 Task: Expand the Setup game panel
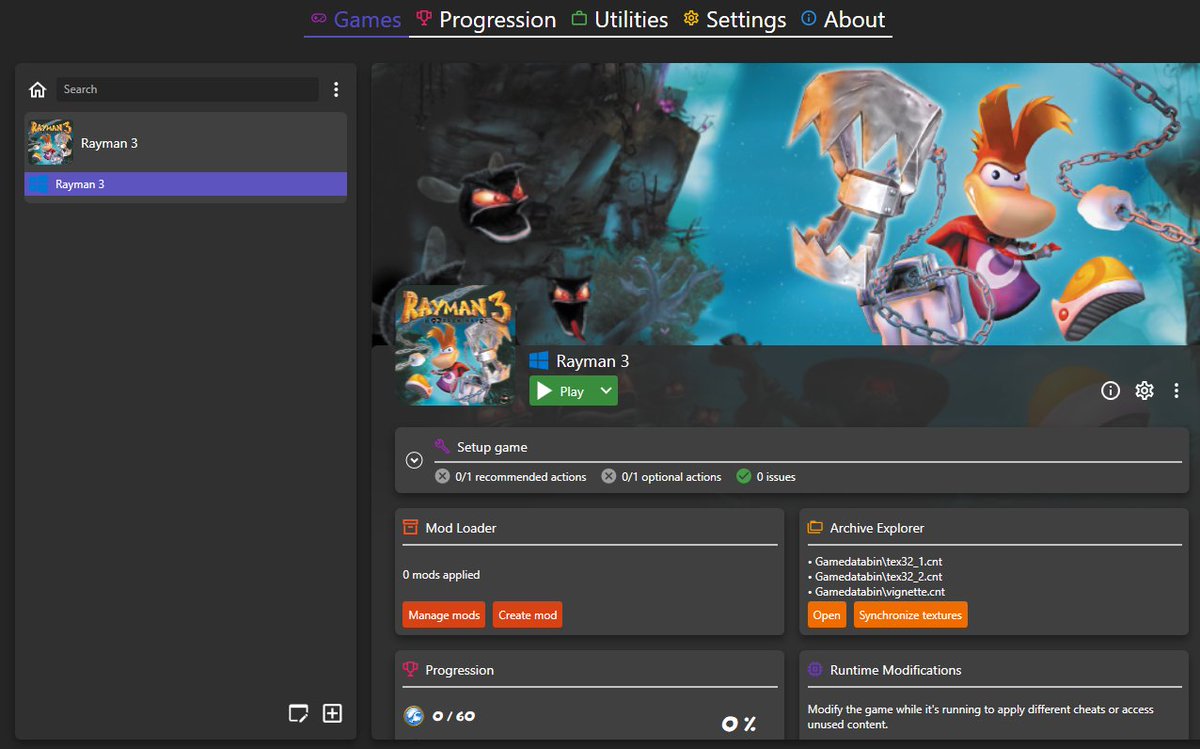pos(414,460)
